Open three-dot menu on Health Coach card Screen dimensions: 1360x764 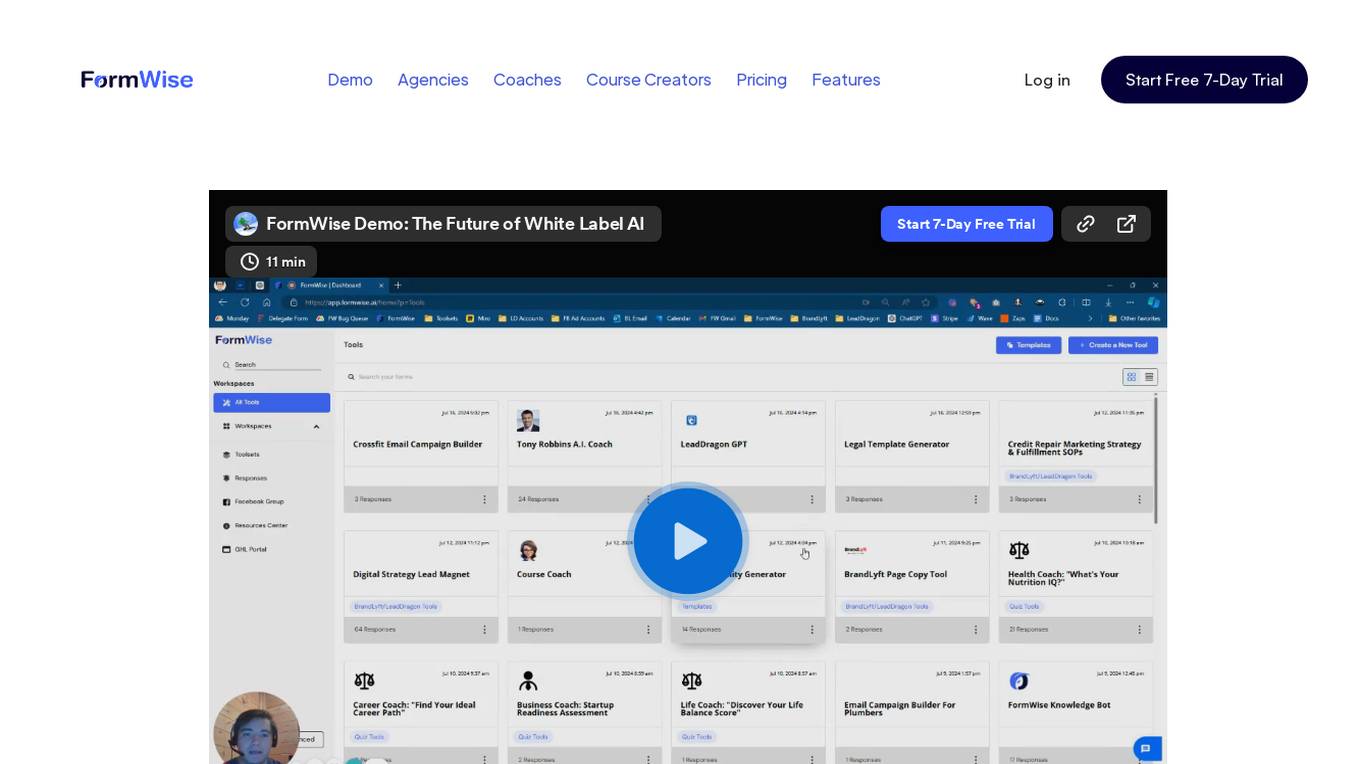[x=1139, y=630]
